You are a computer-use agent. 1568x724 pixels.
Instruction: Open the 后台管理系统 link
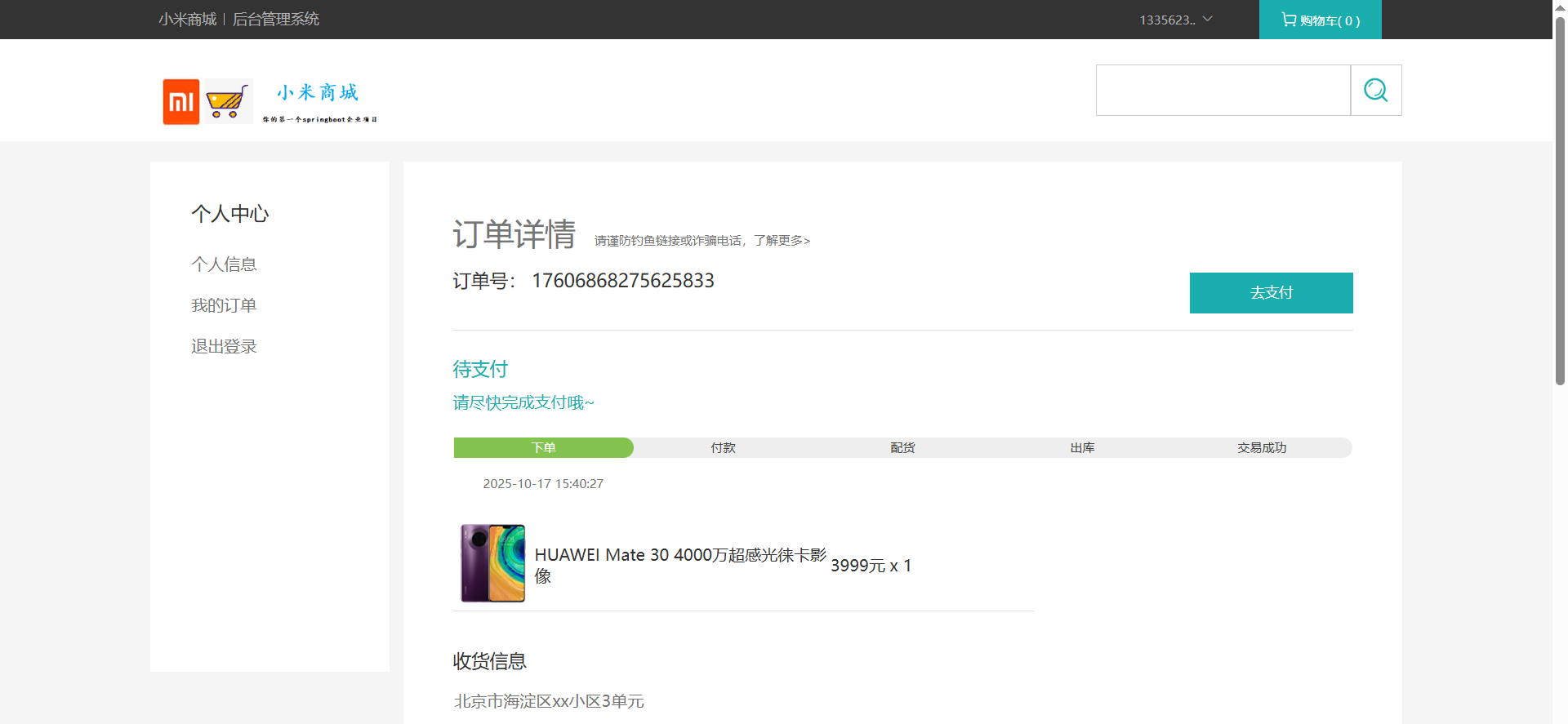coord(276,19)
